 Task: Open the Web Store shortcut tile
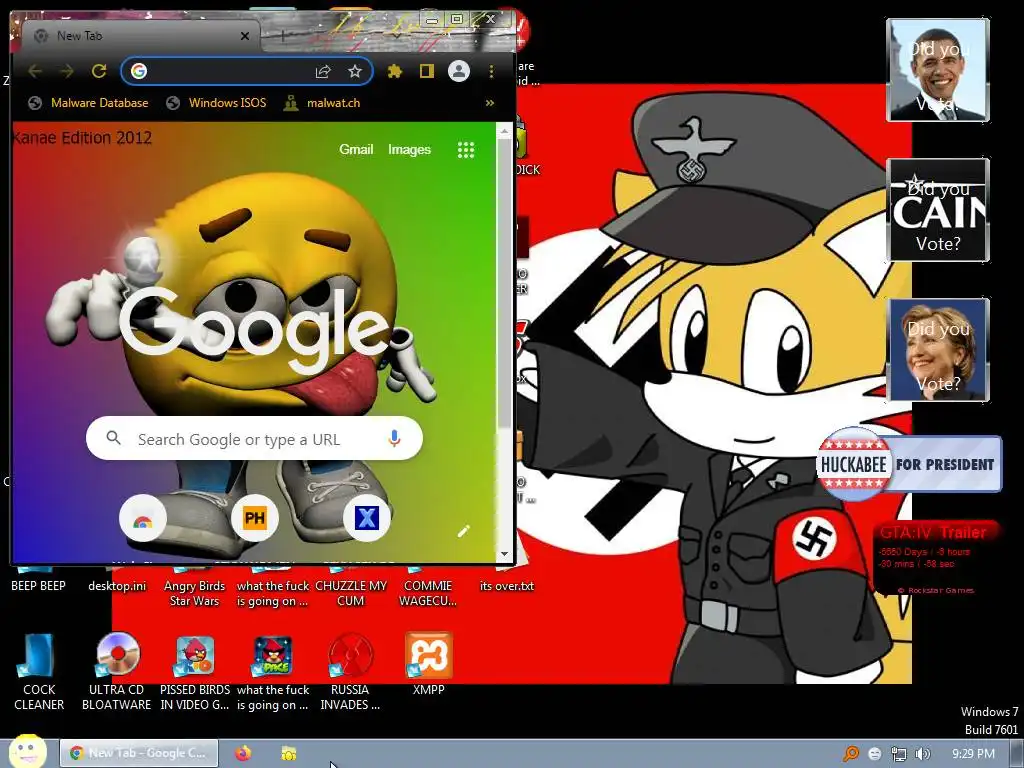tap(143, 519)
